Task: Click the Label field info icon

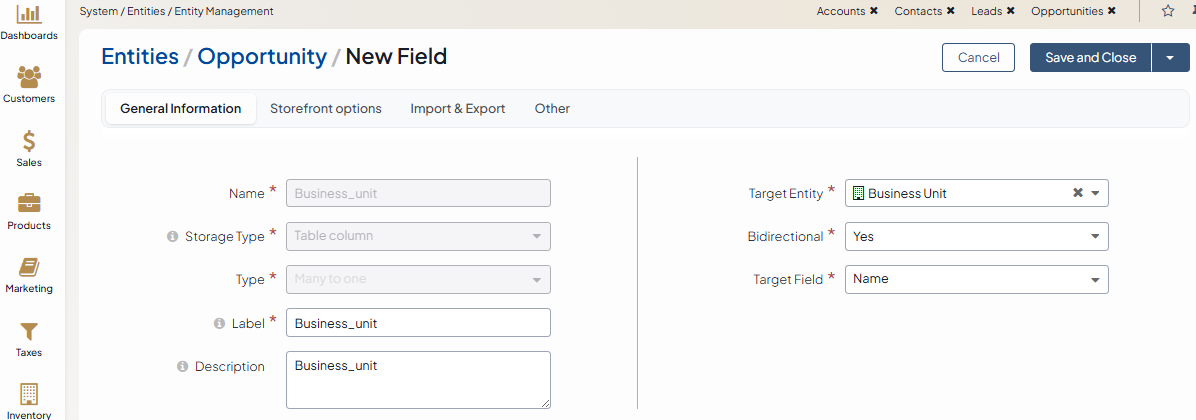Action: pyautogui.click(x=220, y=323)
